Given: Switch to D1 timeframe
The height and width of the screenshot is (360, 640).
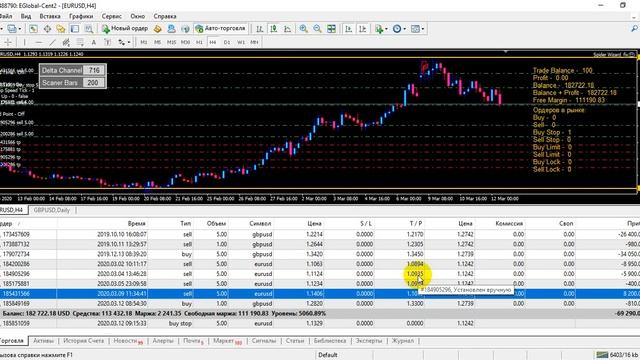Looking at the screenshot, I should tap(227, 42).
